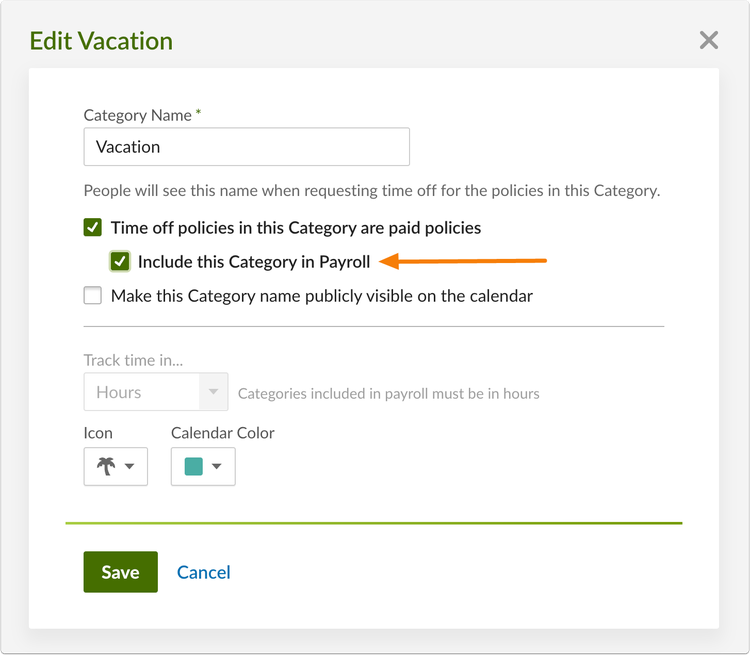Click the 'Make this Category name publicly visible' label
Screen dimensions: 750x655
pyautogui.click(x=322, y=296)
